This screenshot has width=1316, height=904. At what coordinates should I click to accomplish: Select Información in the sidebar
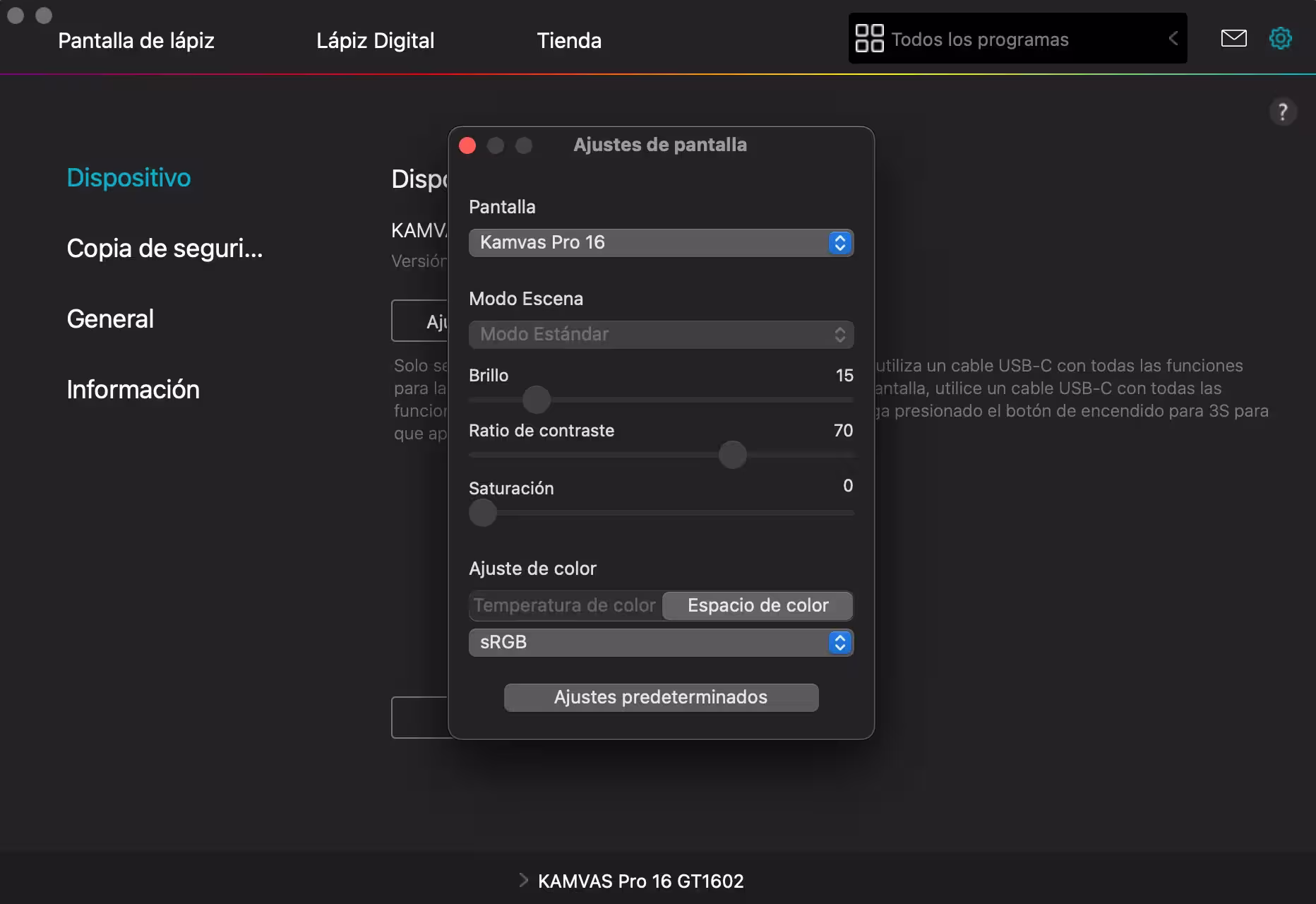click(133, 390)
